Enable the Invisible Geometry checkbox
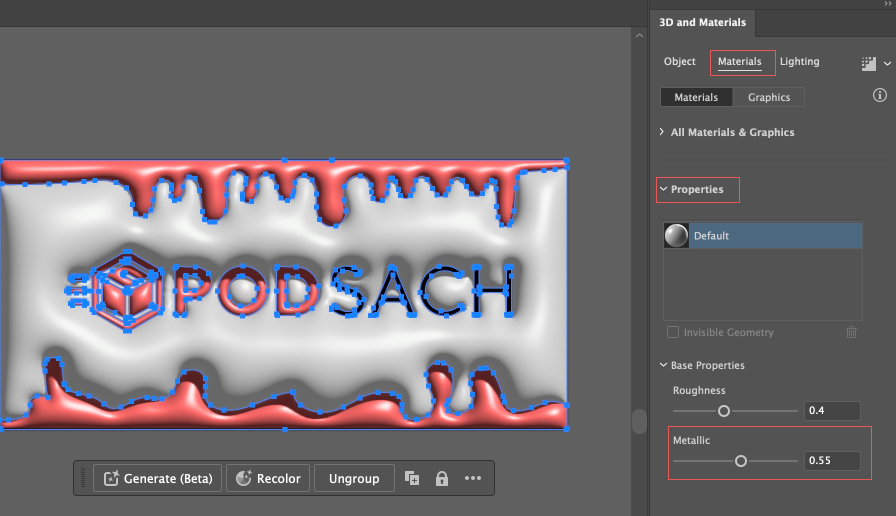Image resolution: width=896 pixels, height=516 pixels. pyautogui.click(x=673, y=332)
